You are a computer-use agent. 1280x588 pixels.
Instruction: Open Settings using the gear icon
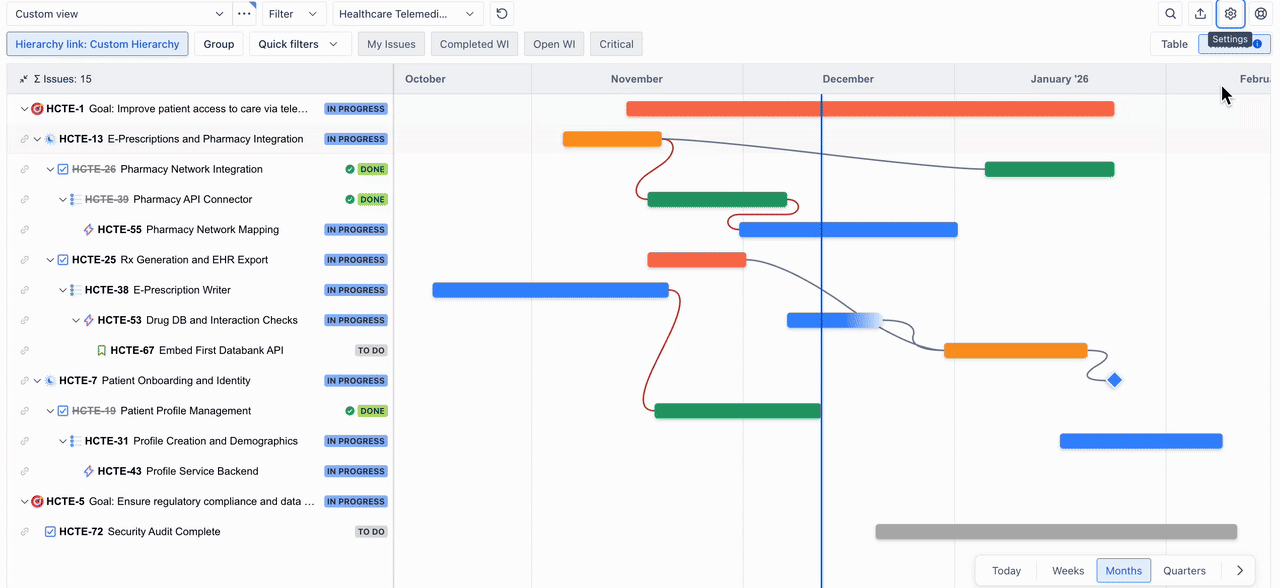(x=1230, y=14)
